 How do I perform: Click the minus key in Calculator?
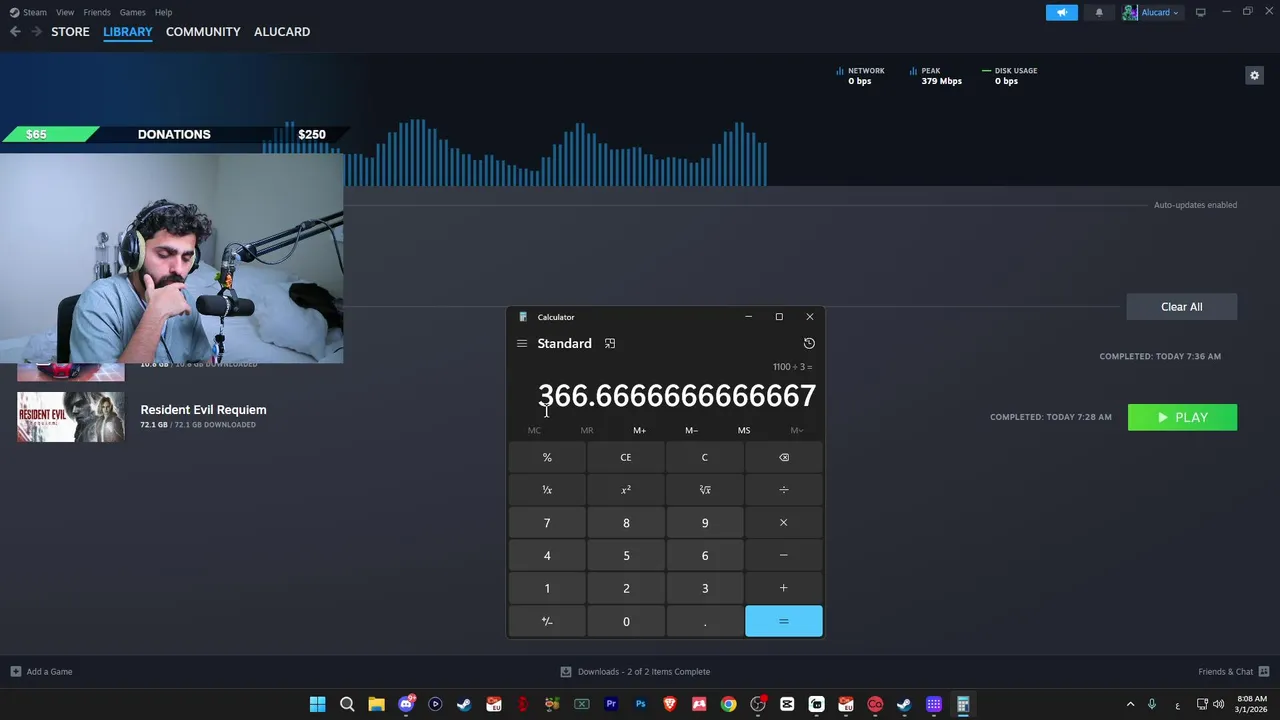(x=784, y=556)
